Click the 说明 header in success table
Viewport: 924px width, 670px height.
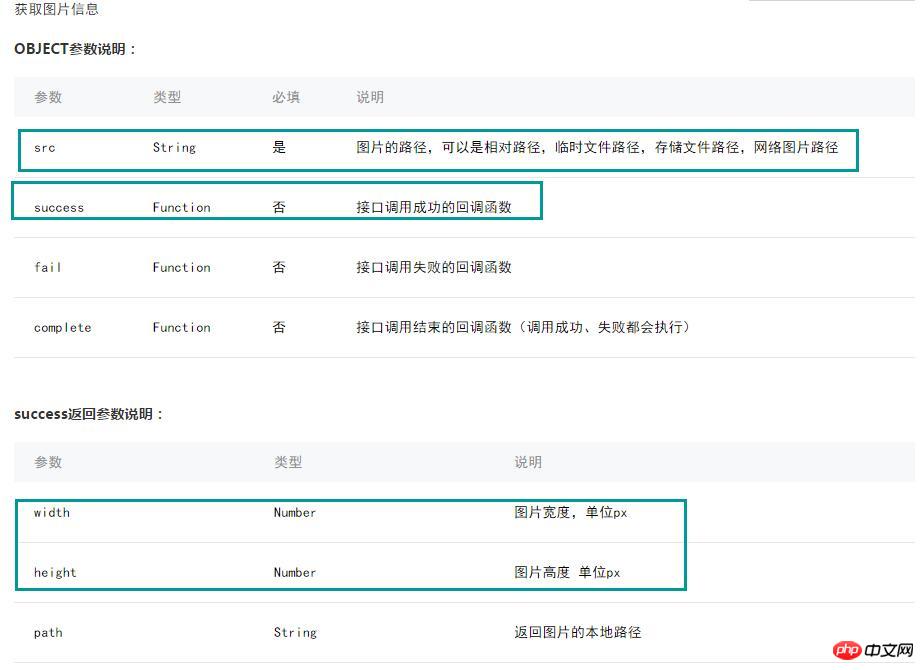(x=528, y=462)
